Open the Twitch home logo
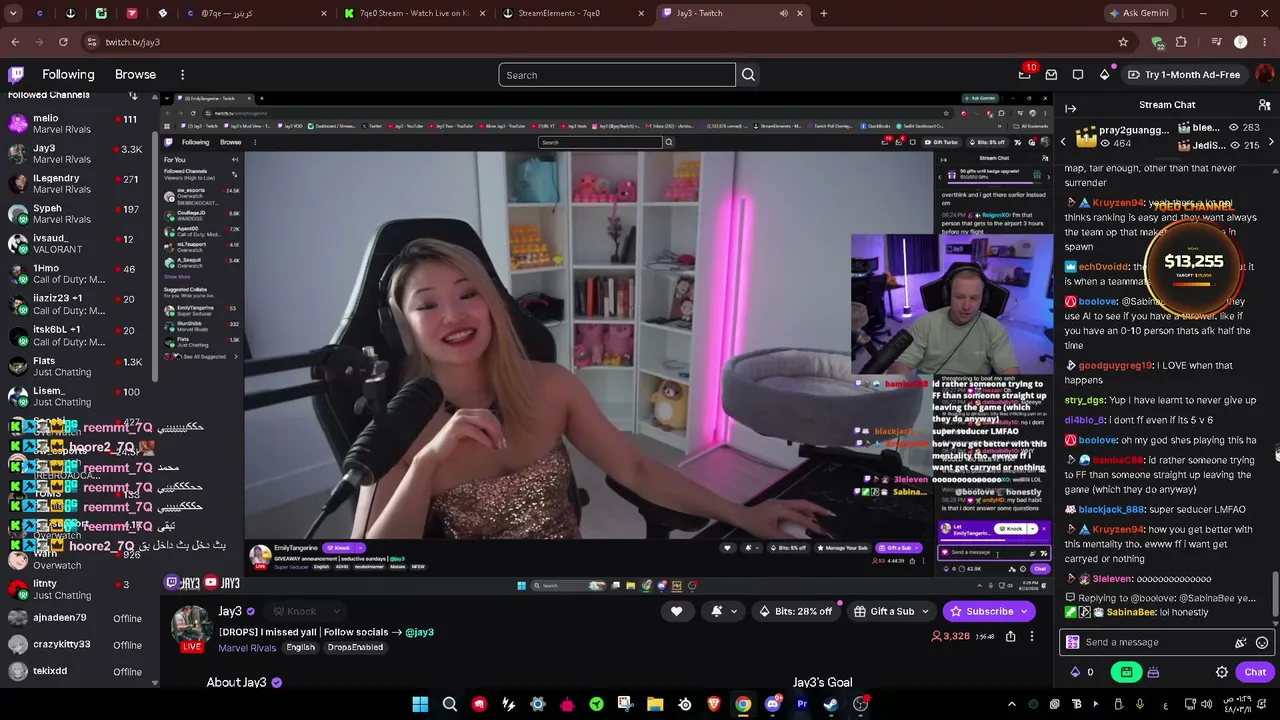This screenshot has height=720, width=1280. coord(16,74)
